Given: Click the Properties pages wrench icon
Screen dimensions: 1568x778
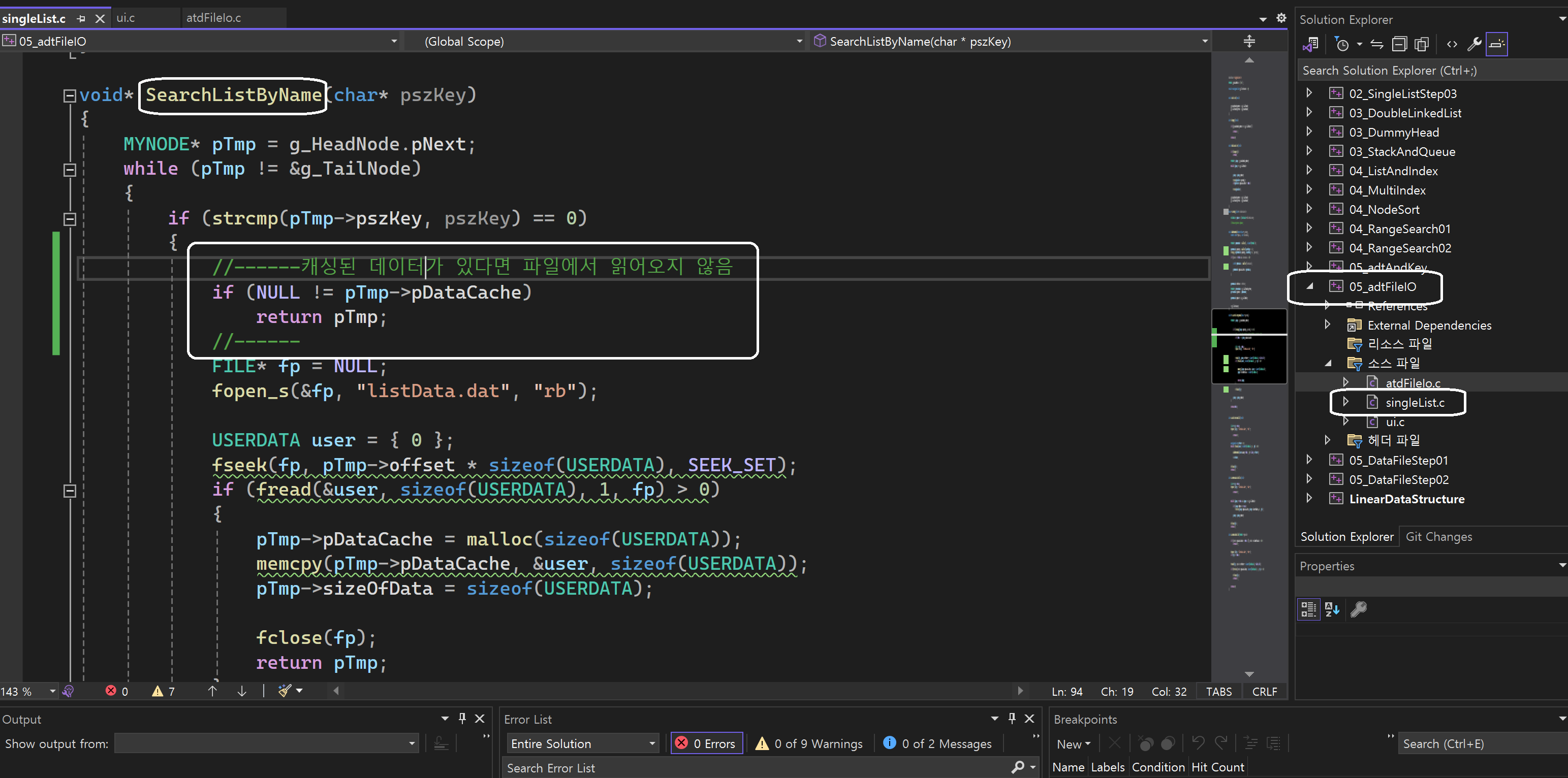Looking at the screenshot, I should coord(1359,609).
